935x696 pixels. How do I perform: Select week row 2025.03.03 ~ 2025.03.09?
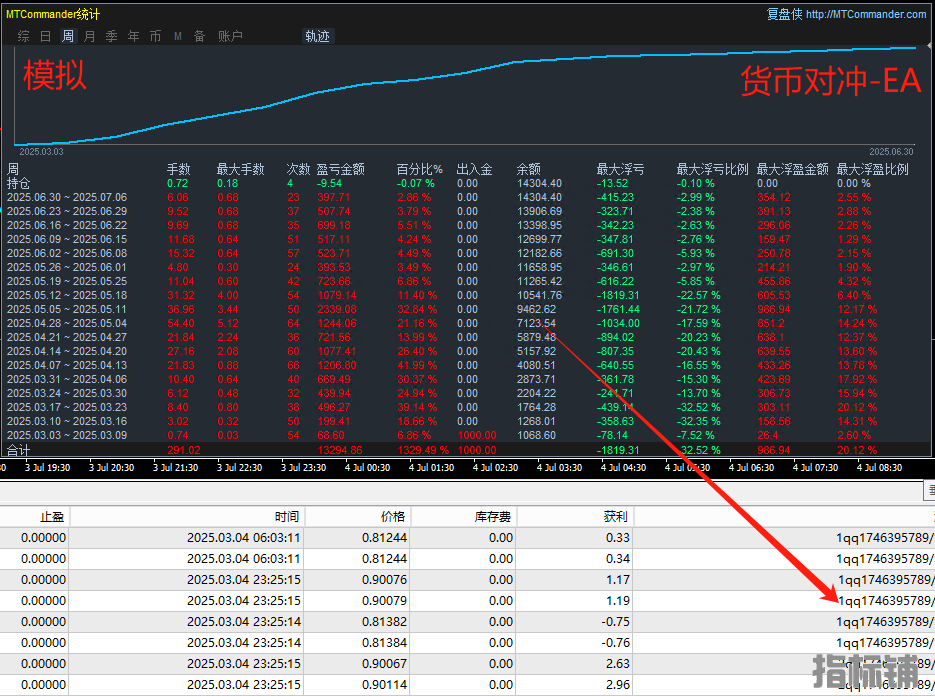click(x=465, y=435)
